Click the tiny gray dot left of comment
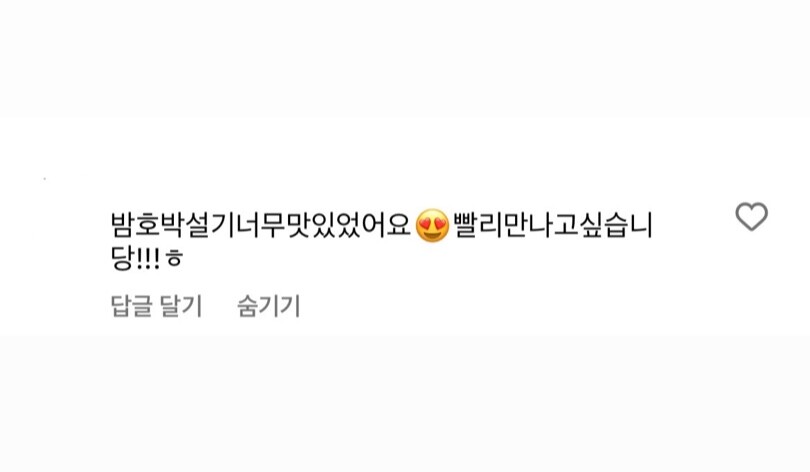The image size is (810, 472). click(x=44, y=179)
